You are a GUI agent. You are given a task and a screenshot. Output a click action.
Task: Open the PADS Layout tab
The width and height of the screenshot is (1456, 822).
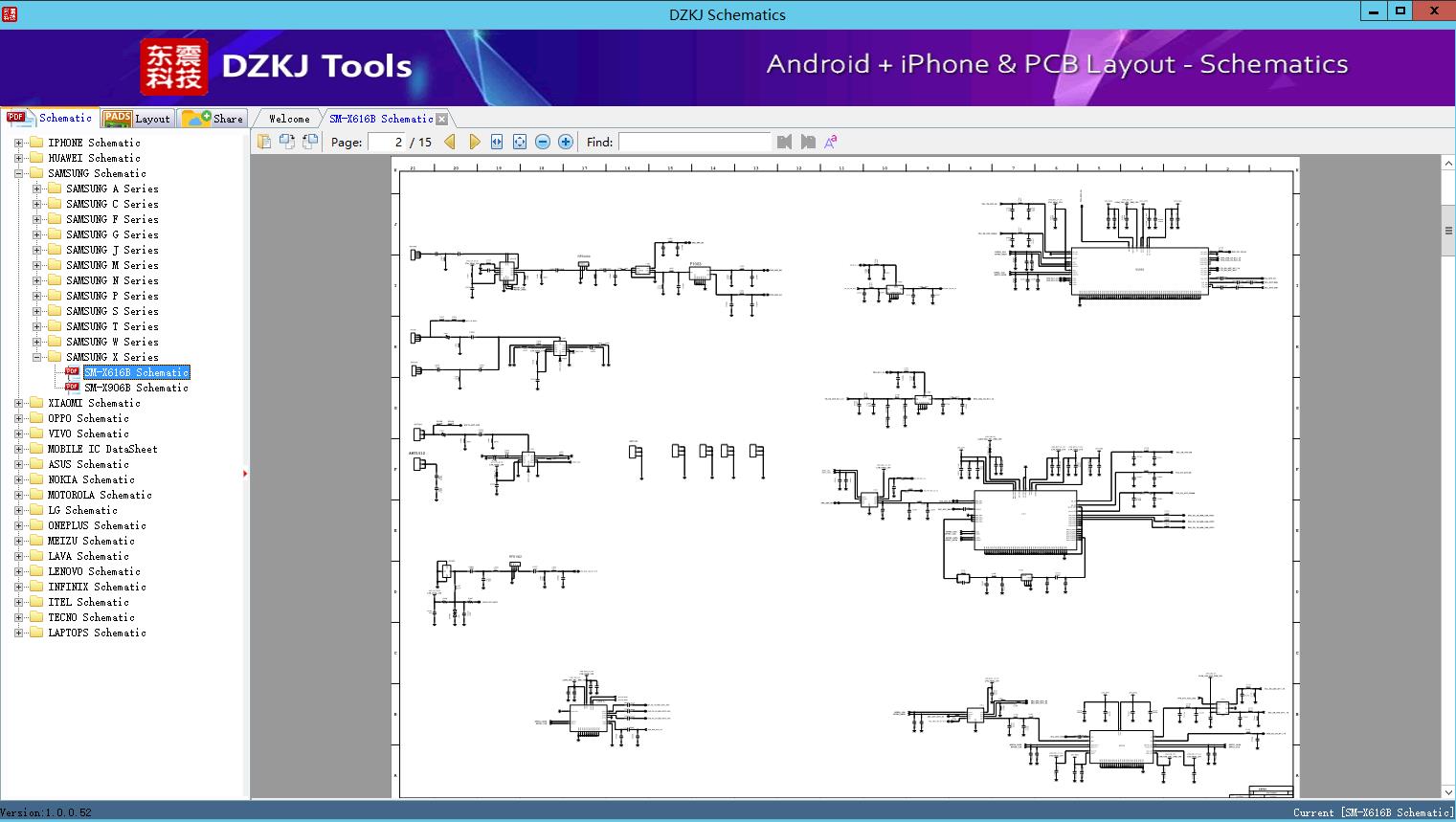point(137,118)
